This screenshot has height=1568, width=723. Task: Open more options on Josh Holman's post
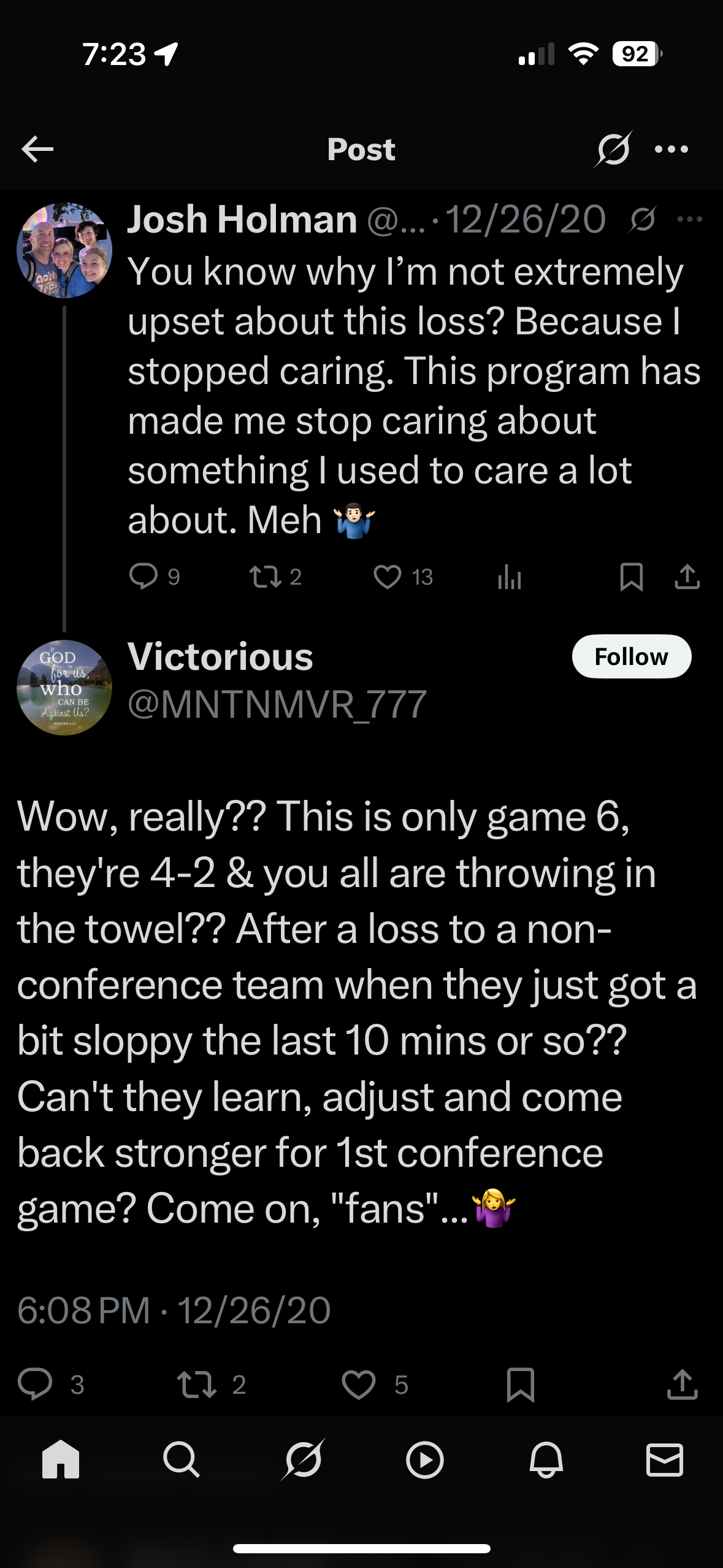pyautogui.click(x=690, y=219)
